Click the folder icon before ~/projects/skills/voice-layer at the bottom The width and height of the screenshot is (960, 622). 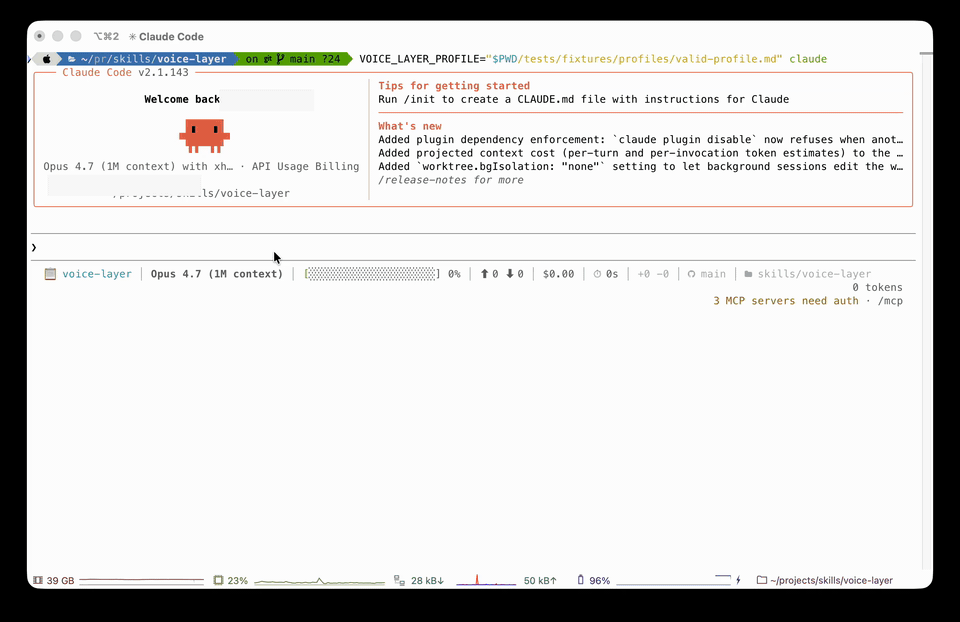point(762,580)
